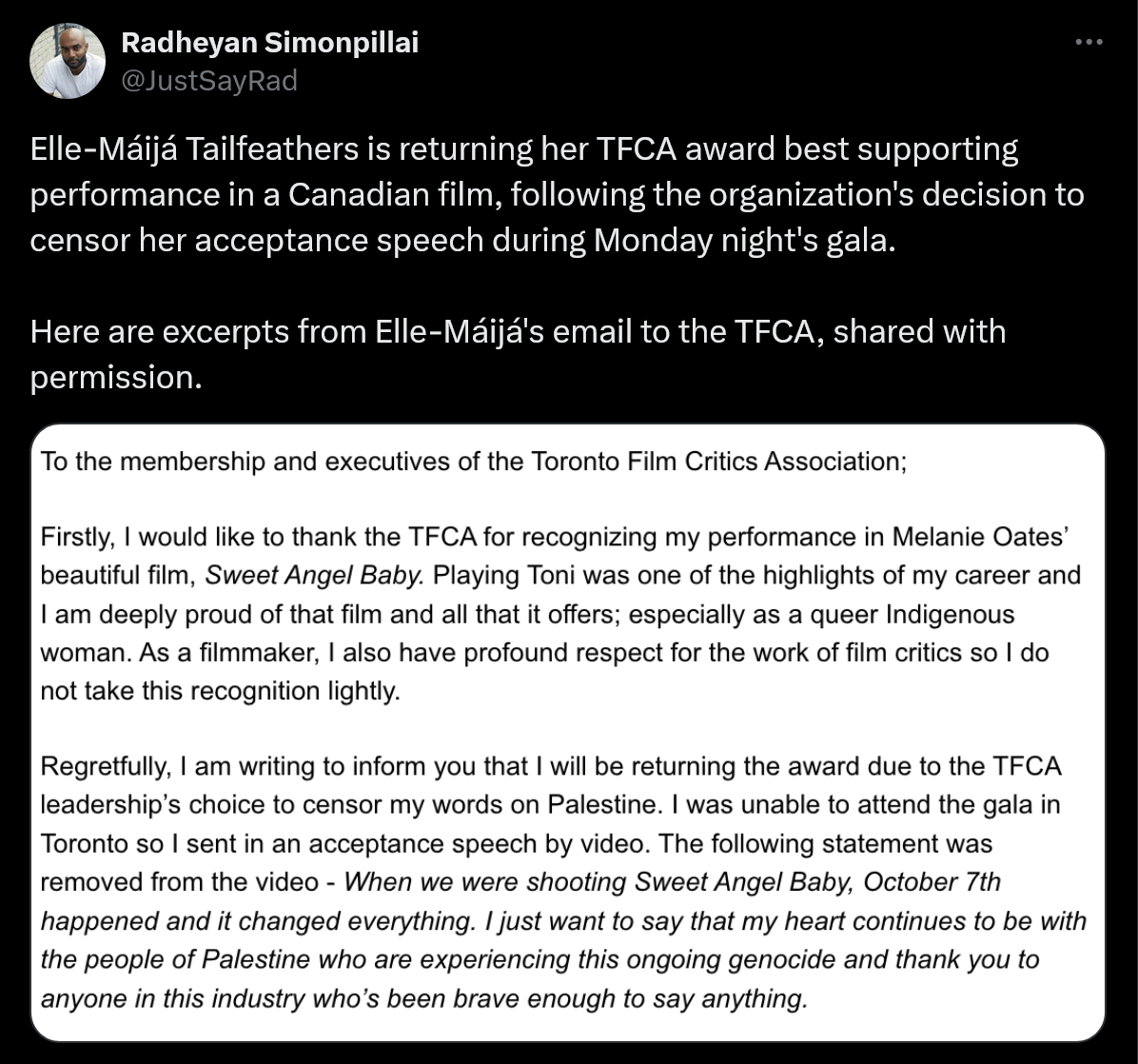Visit the @JustSayRad handle link
This screenshot has height=1064, width=1138.
click(x=209, y=81)
